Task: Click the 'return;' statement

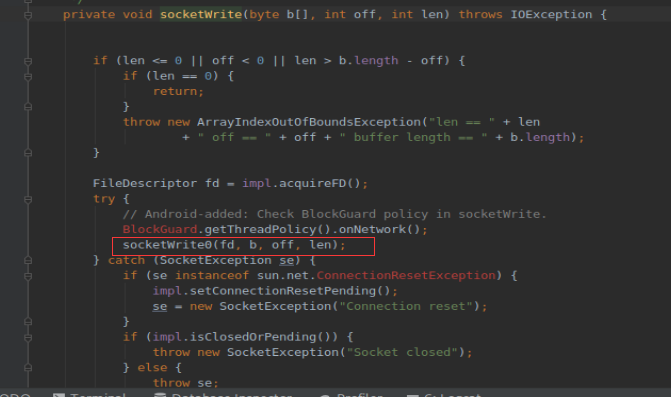Action: [178, 92]
